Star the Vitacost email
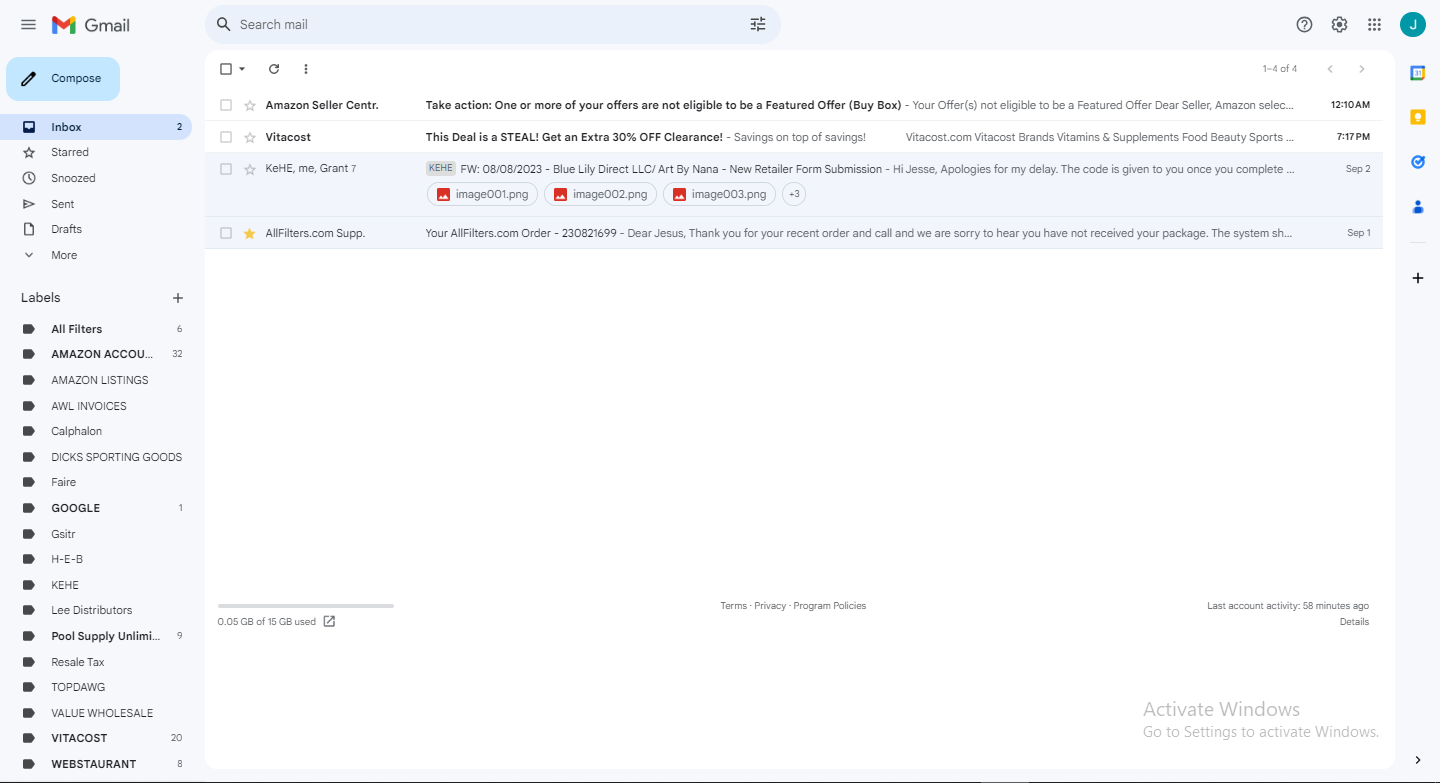The image size is (1440, 783). click(250, 137)
